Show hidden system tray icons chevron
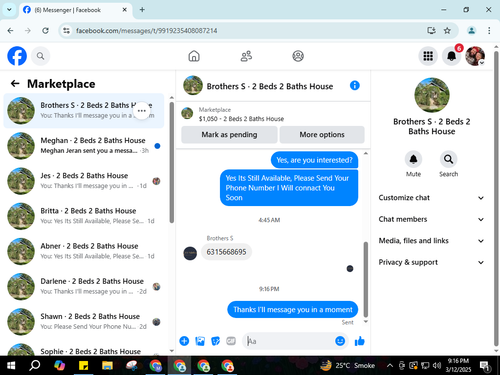This screenshot has height=375, width=500. click(389, 366)
